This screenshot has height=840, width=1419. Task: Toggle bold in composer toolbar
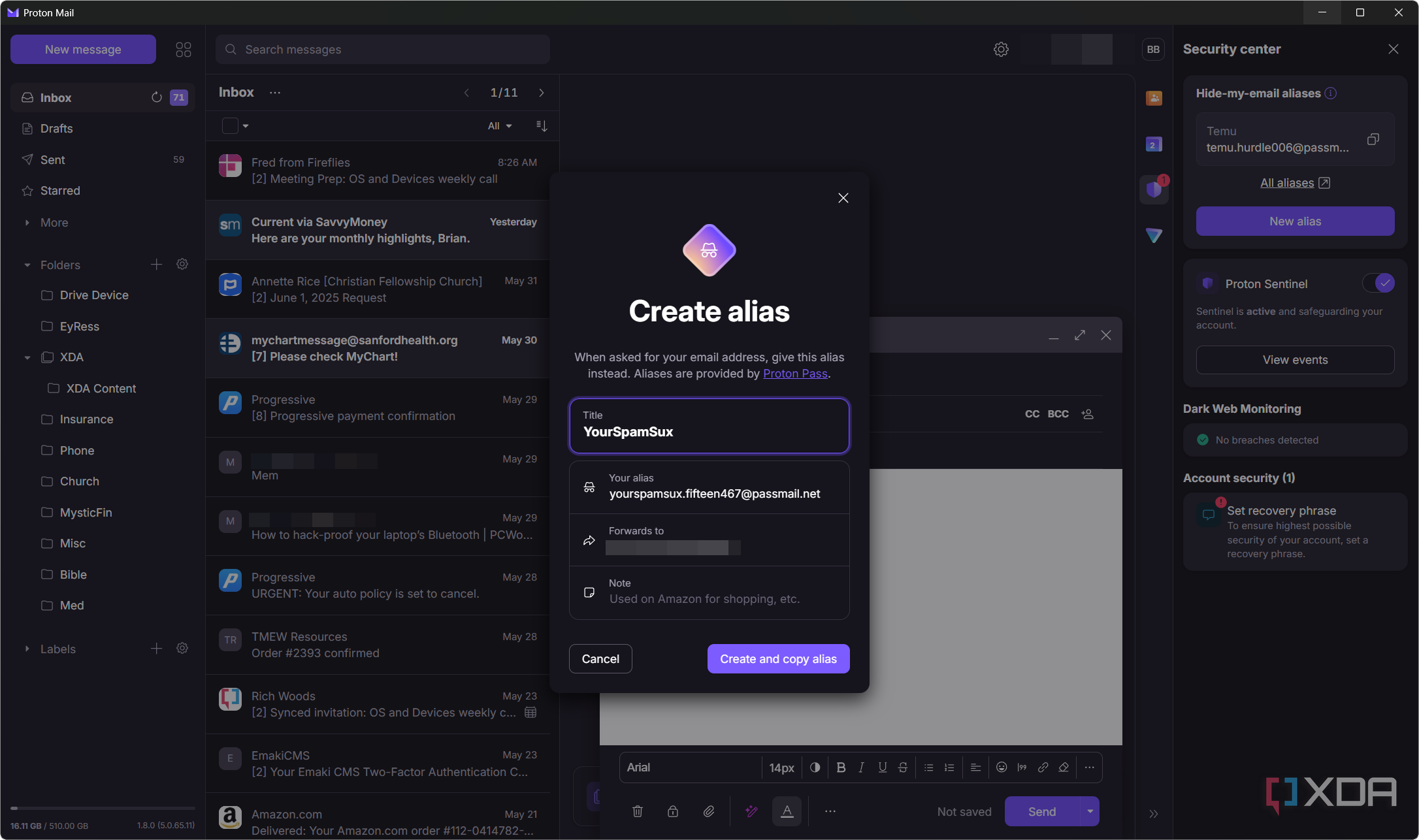point(841,767)
